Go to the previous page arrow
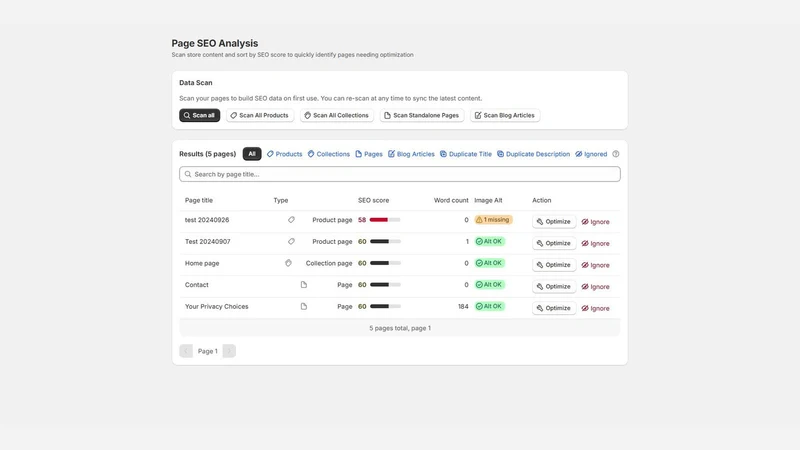Screen dimensions: 800x450 click(186, 351)
